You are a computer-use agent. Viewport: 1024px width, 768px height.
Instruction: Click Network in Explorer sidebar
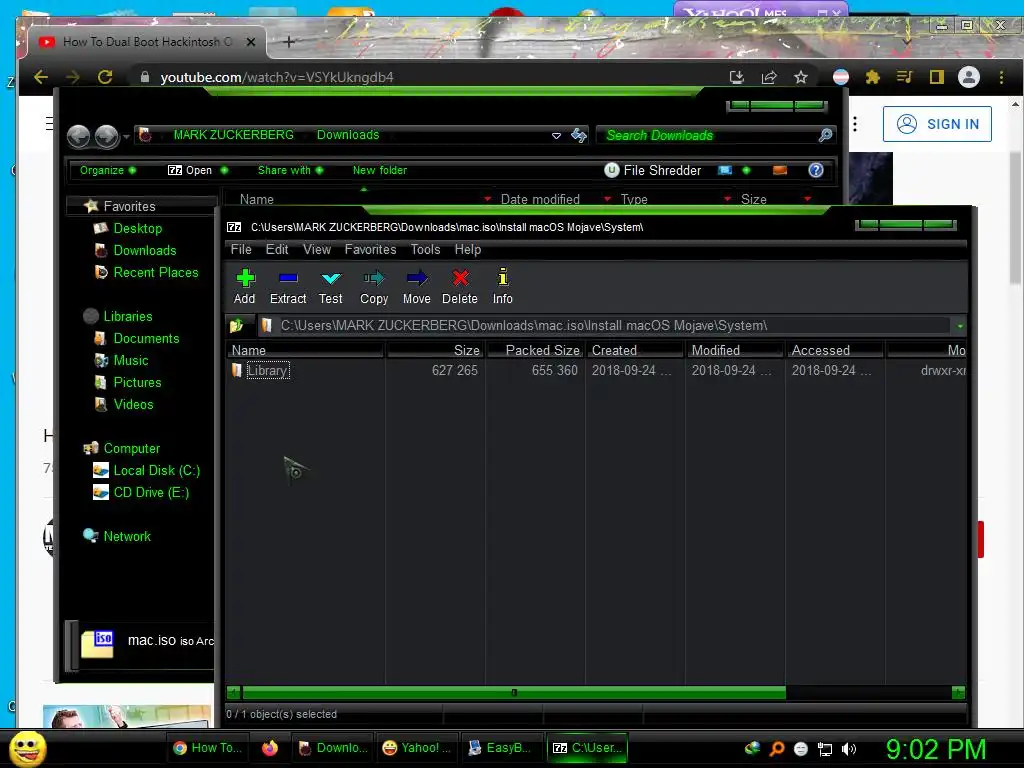127,536
